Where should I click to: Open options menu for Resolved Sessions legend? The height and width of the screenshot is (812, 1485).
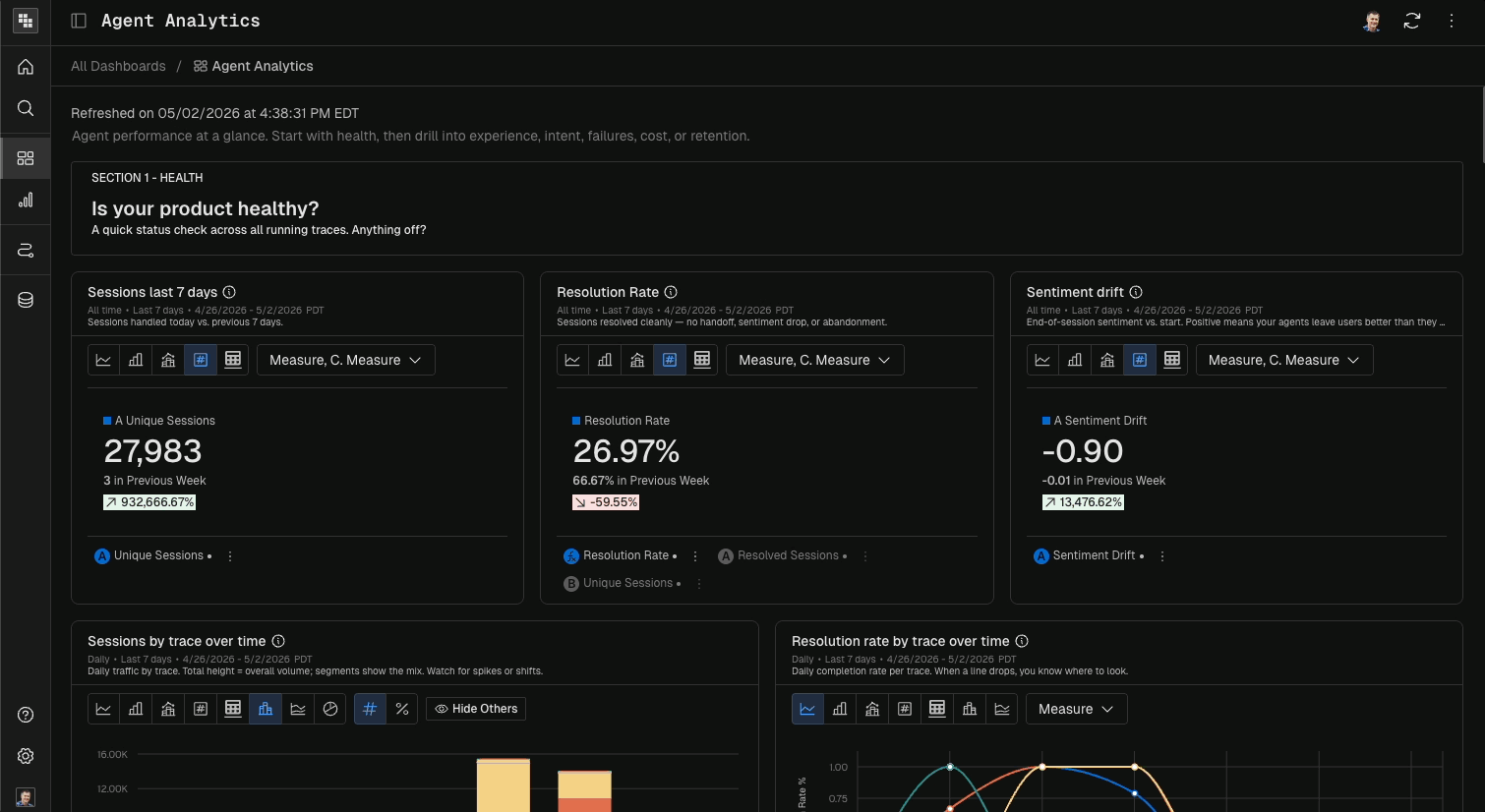[x=865, y=556]
